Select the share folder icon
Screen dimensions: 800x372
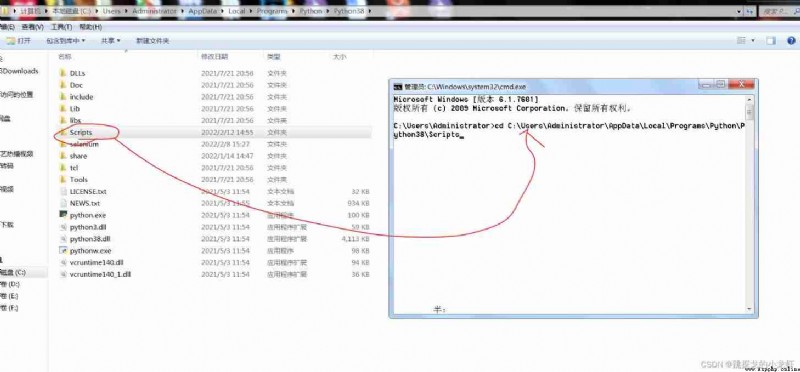(63, 156)
